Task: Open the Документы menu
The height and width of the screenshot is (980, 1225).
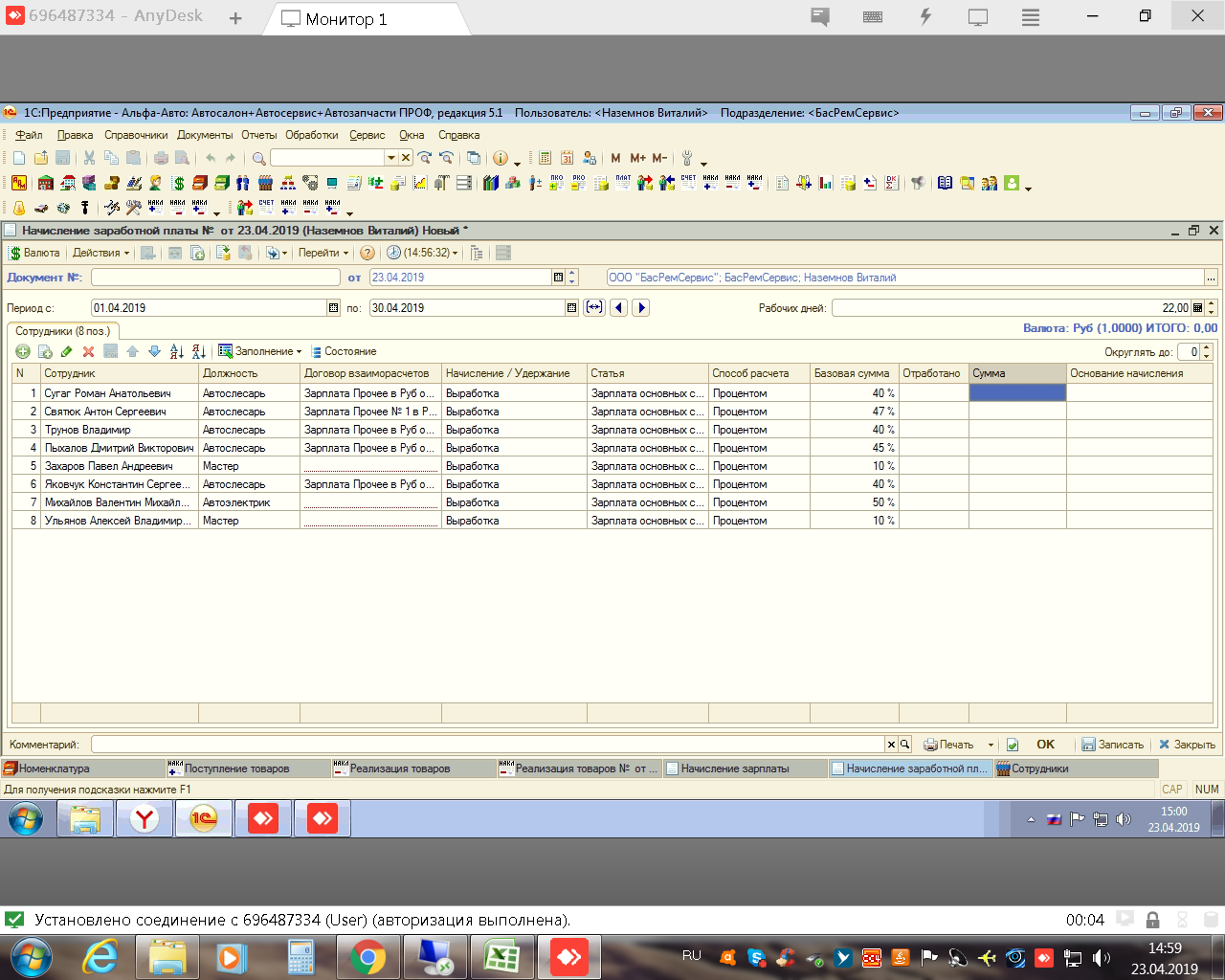Action: [204, 135]
